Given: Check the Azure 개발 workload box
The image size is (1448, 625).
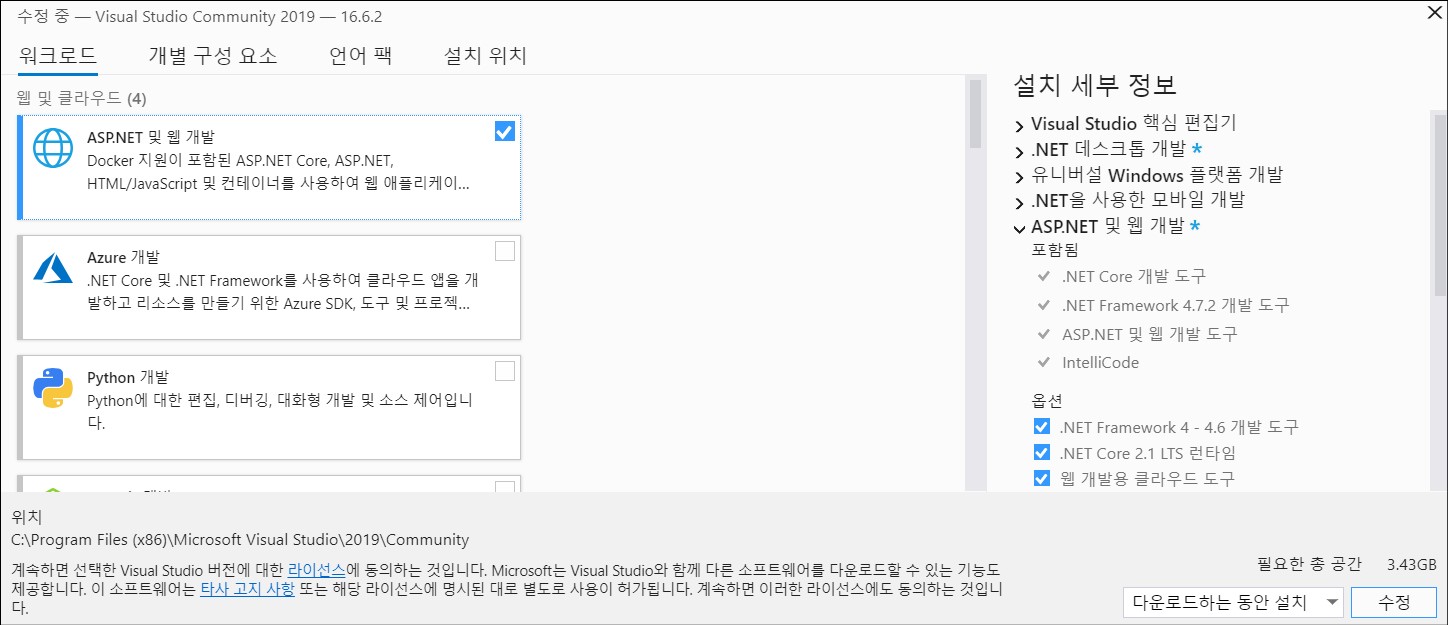Looking at the screenshot, I should [x=505, y=251].
